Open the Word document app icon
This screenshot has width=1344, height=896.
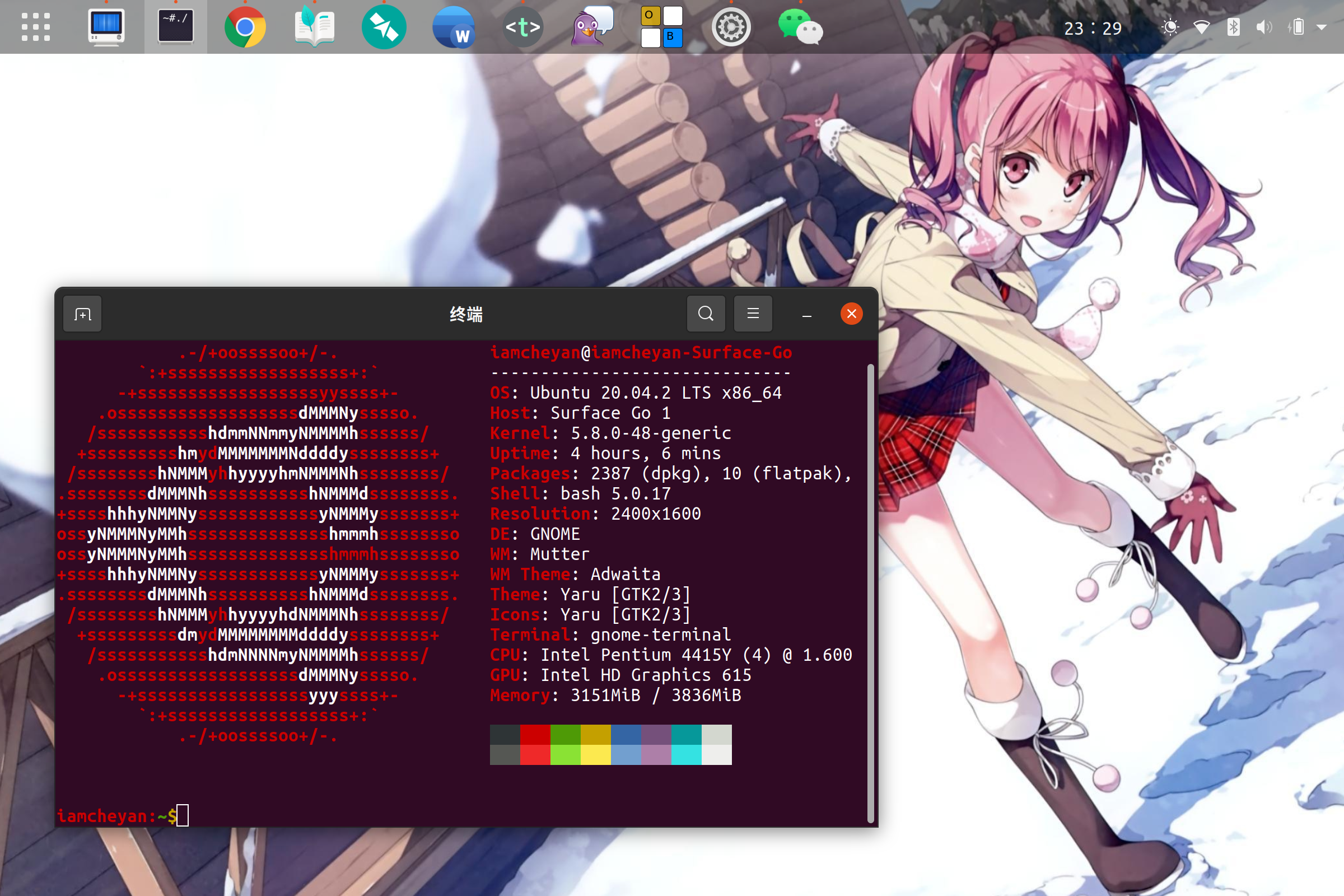point(453,27)
